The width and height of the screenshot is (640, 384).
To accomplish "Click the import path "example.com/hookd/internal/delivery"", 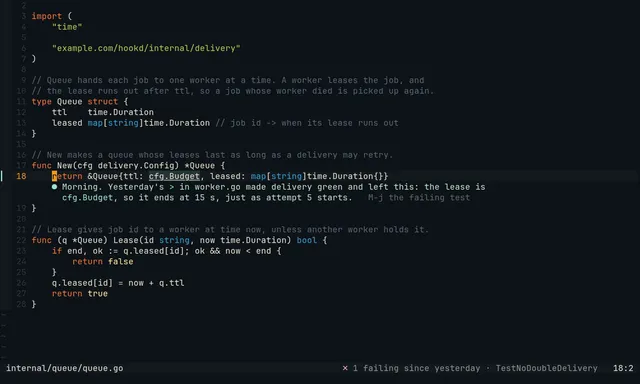I will point(146,48).
